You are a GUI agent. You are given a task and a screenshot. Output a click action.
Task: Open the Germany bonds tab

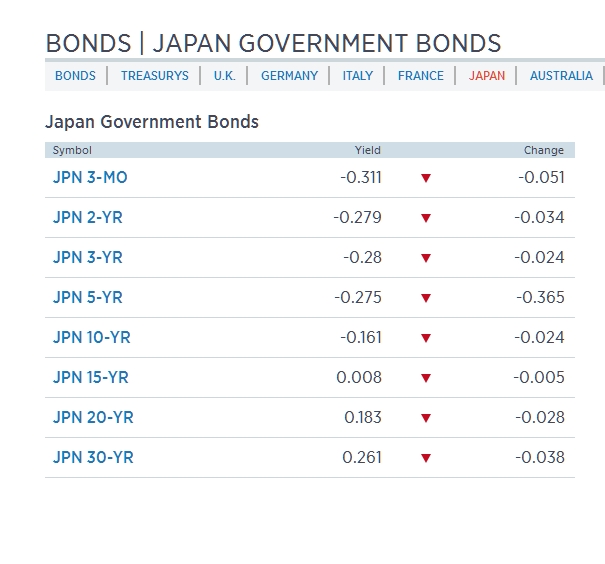(289, 76)
